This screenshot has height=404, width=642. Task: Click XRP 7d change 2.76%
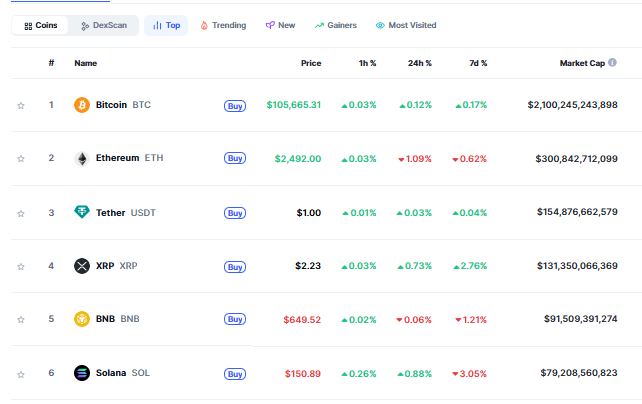click(470, 266)
